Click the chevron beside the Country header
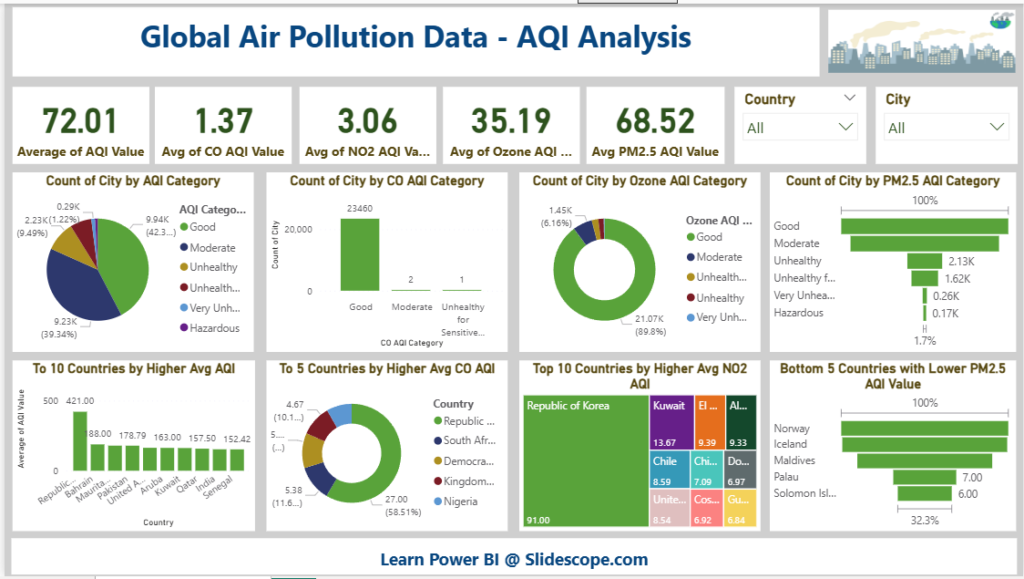1024x579 pixels. click(849, 98)
